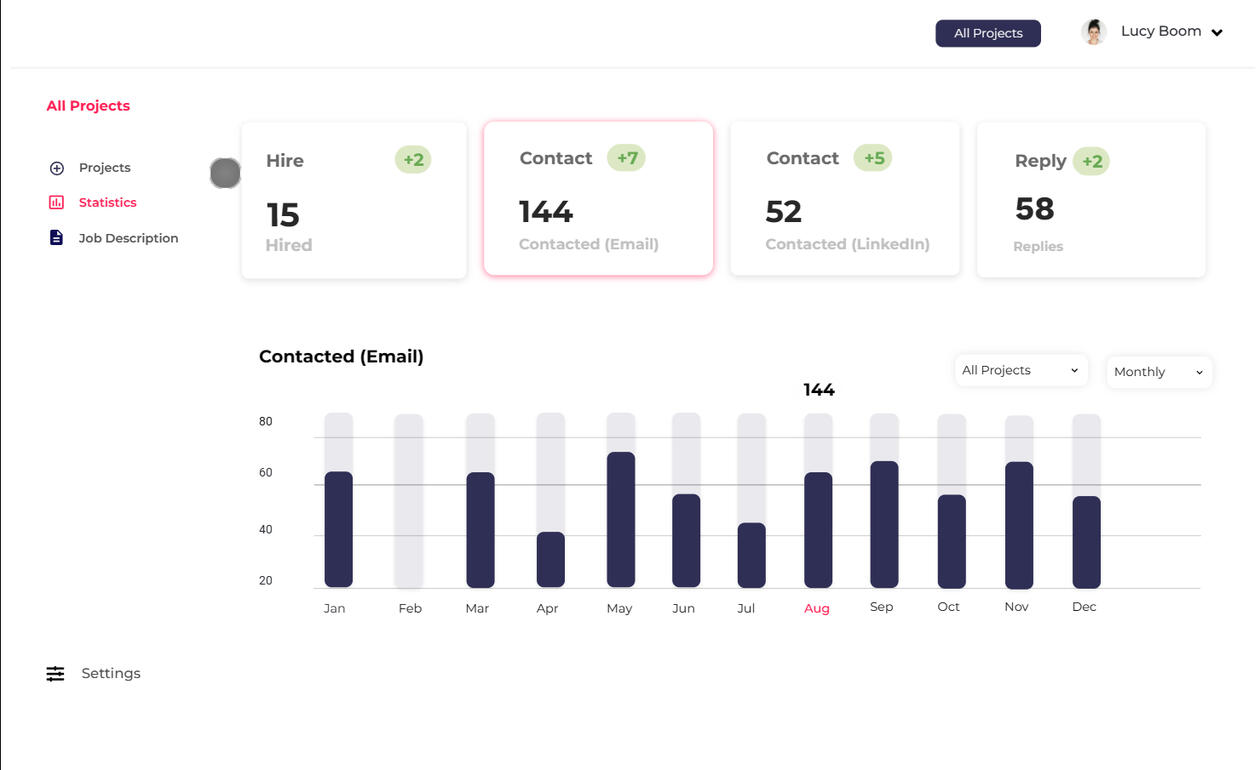Select the Contacted (LinkedIn) stats card

click(x=845, y=199)
